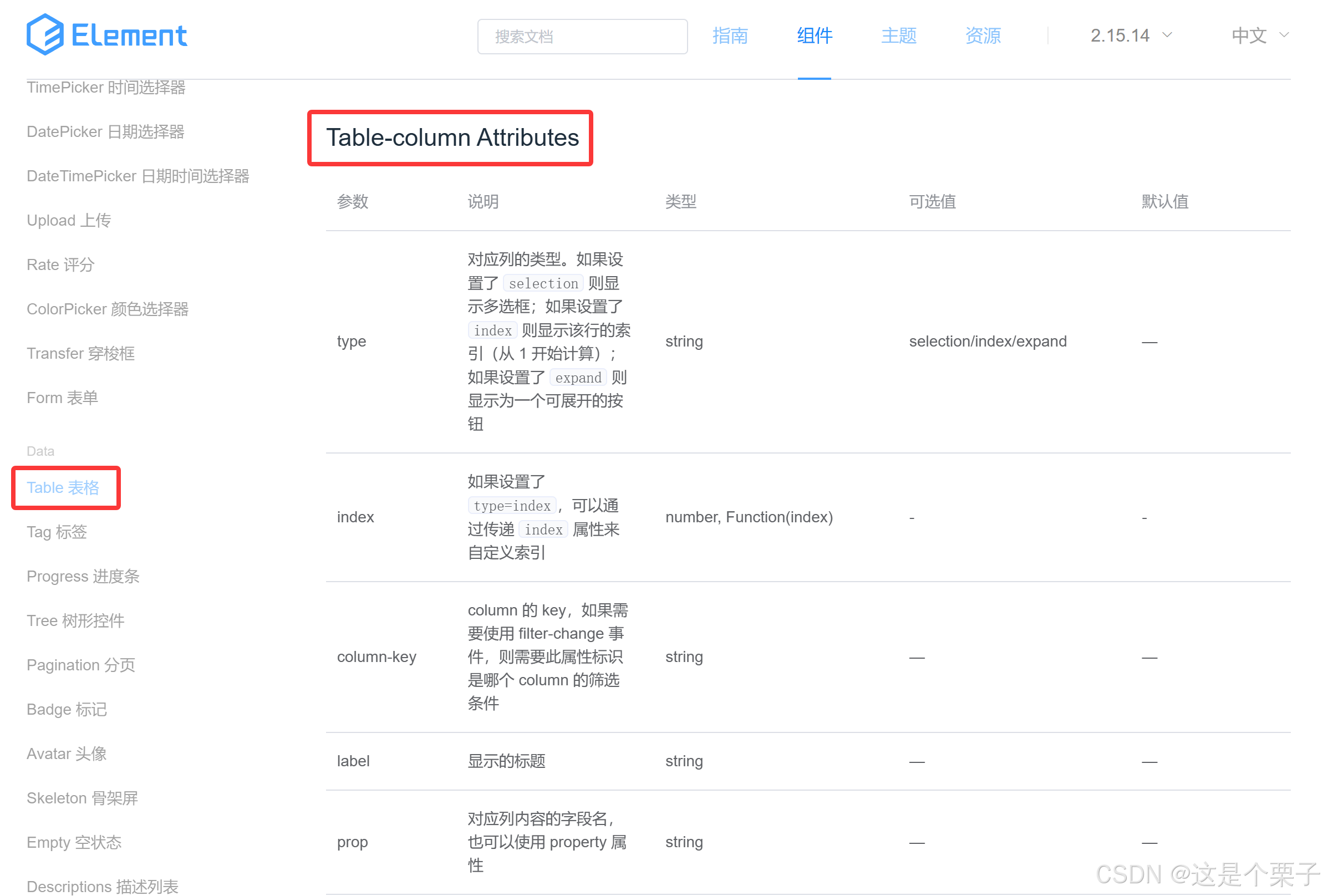
Task: Open the 组件 nav tab
Action: click(814, 35)
